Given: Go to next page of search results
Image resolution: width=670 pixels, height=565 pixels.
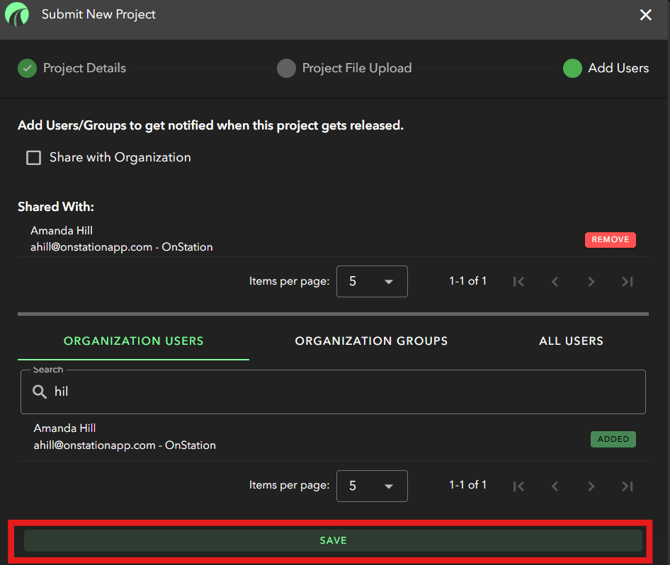Looking at the screenshot, I should click(x=591, y=486).
